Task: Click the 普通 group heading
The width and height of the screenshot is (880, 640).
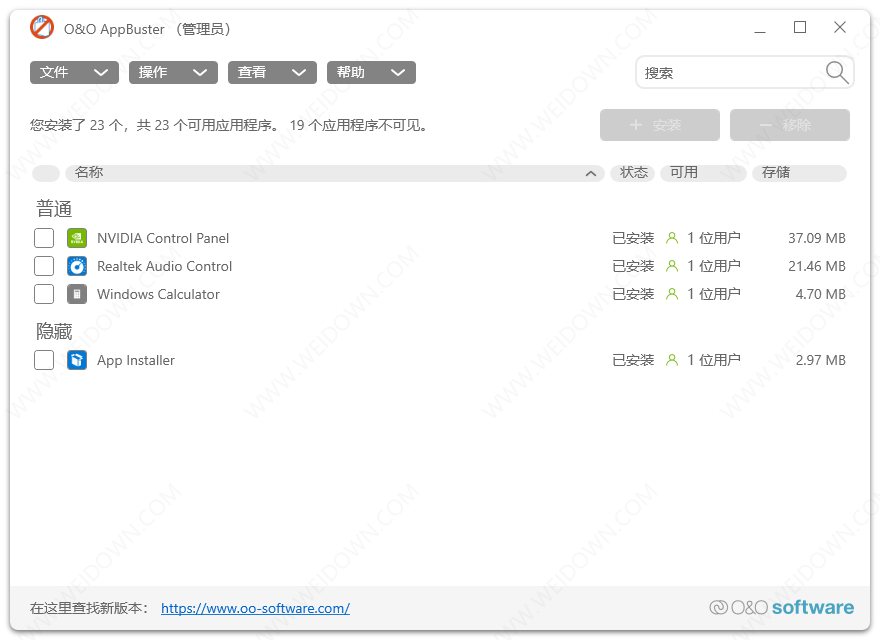Action: point(54,209)
